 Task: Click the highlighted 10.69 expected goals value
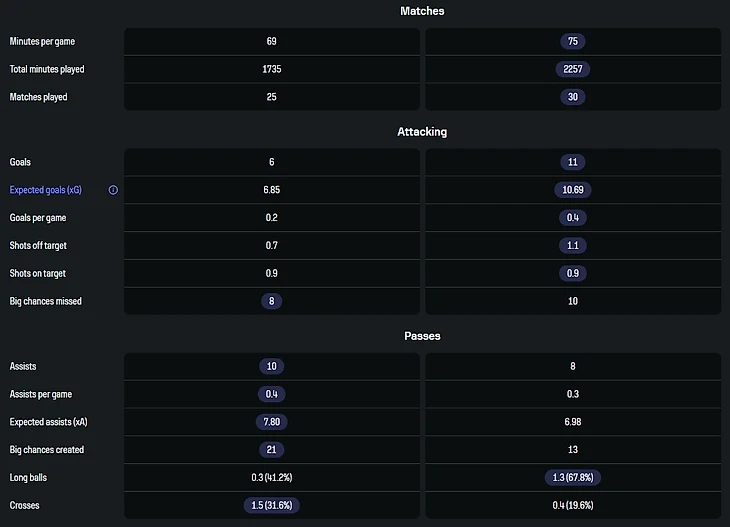click(x=573, y=190)
